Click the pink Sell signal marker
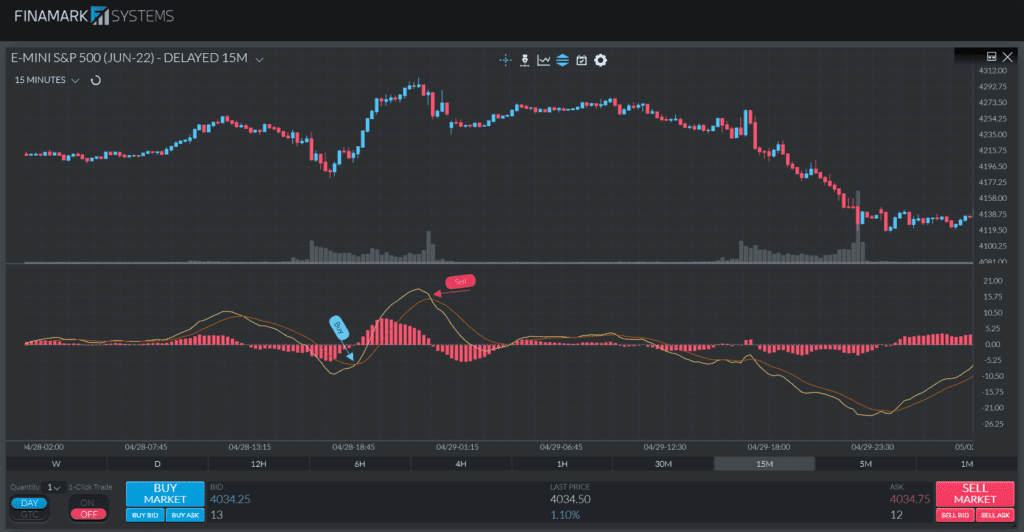The image size is (1024, 532). pyautogui.click(x=460, y=282)
